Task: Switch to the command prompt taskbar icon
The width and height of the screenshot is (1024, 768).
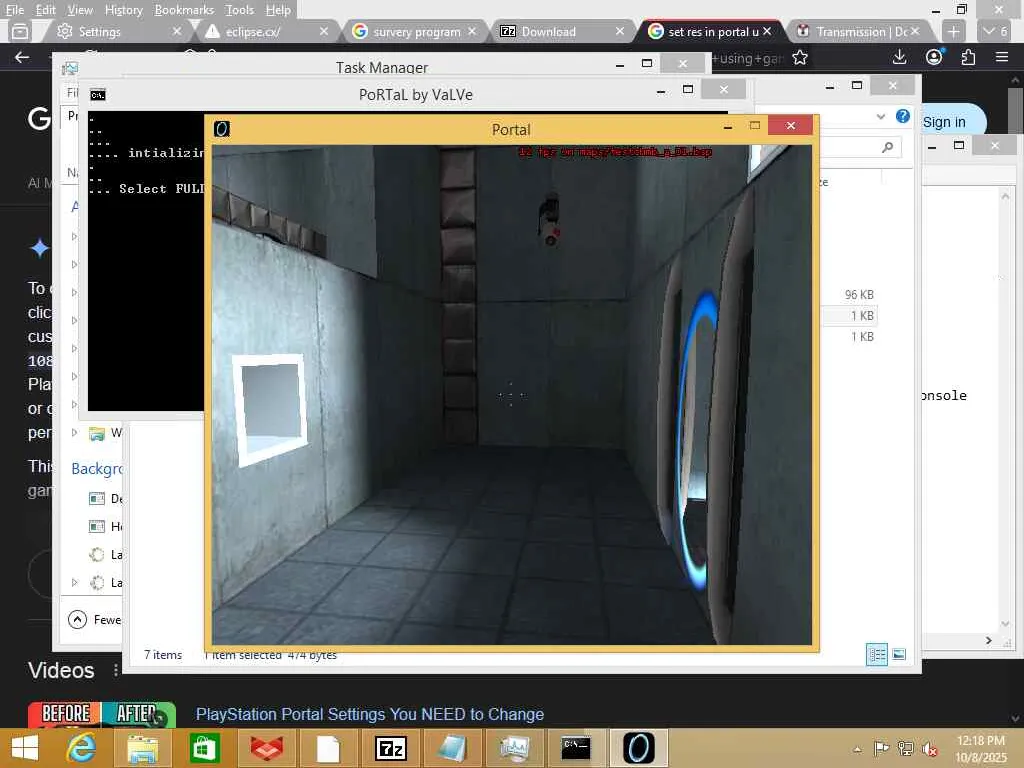Action: point(576,748)
